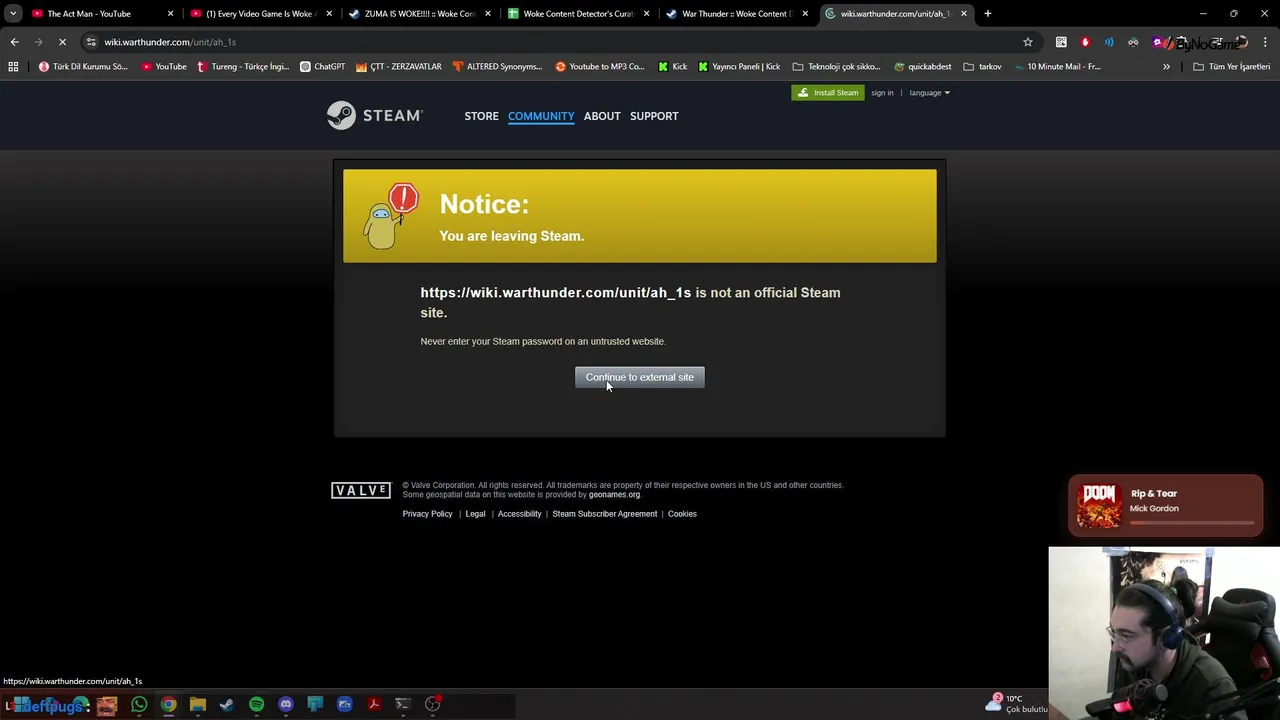Open File Explorer from the taskbar
Viewport: 1280px width, 720px height.
point(198,705)
